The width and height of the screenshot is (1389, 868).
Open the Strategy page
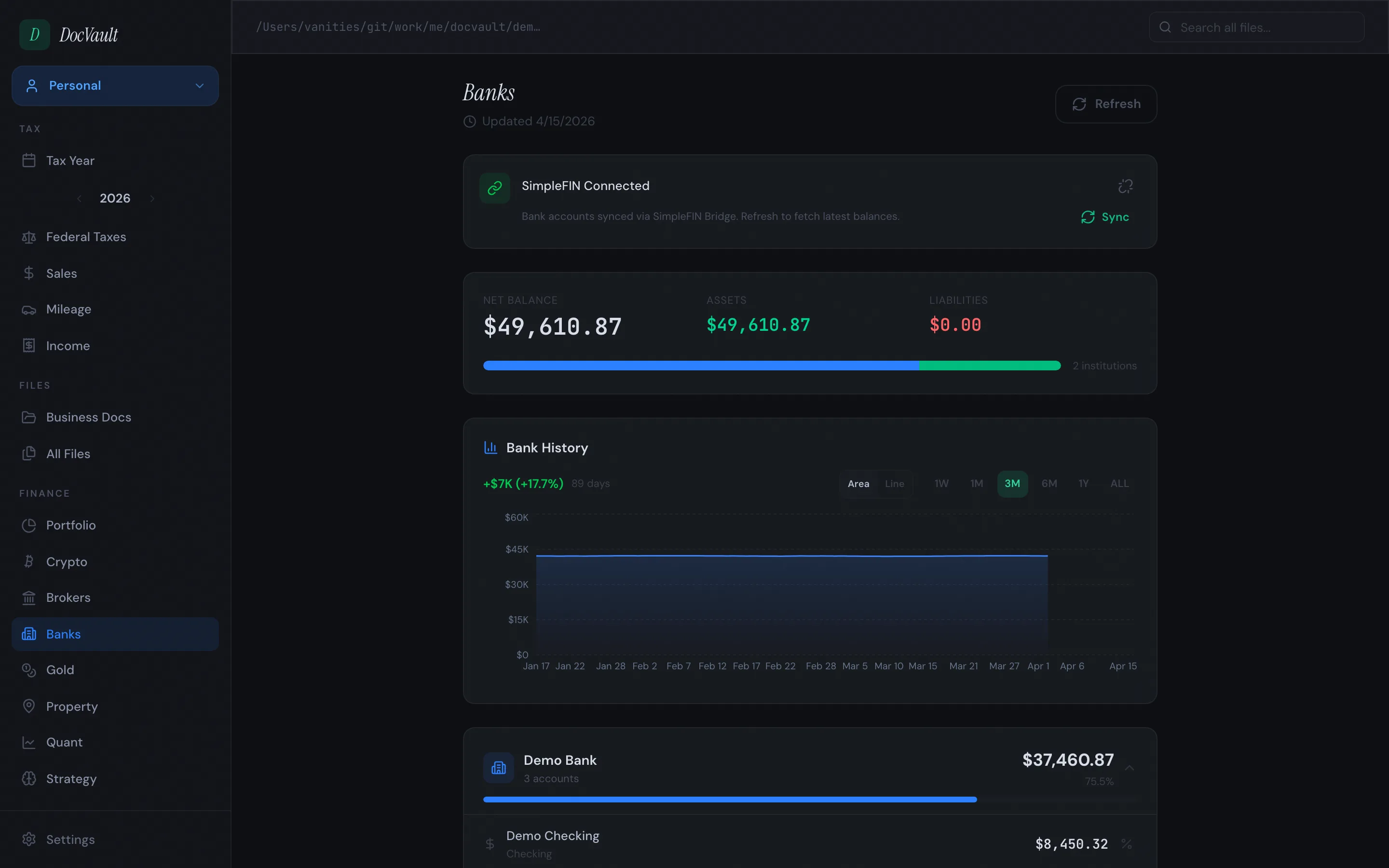(115, 778)
